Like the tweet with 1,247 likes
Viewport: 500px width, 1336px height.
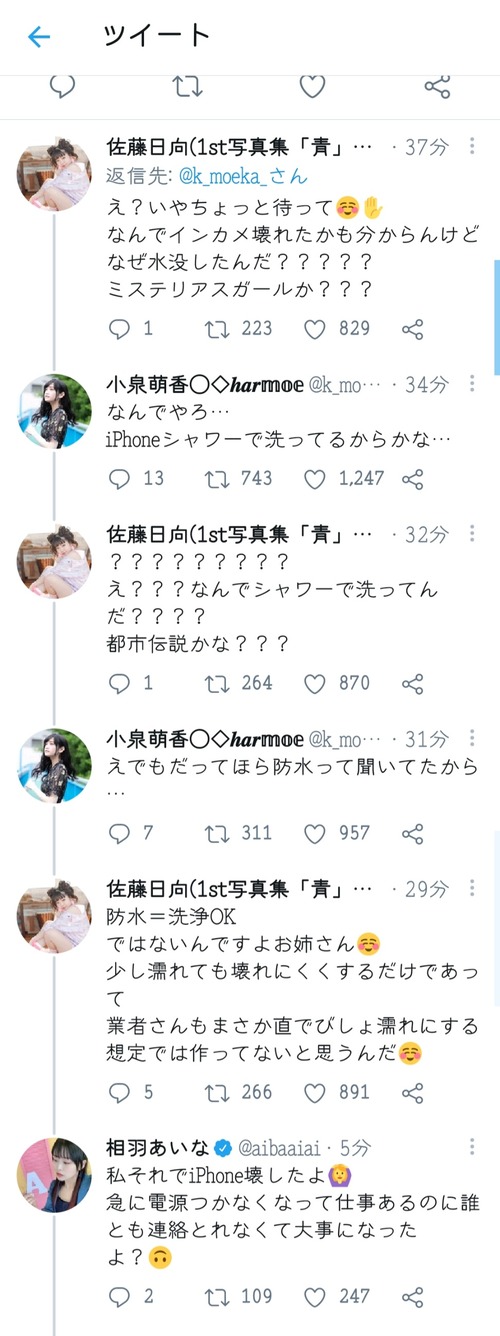(x=315, y=478)
